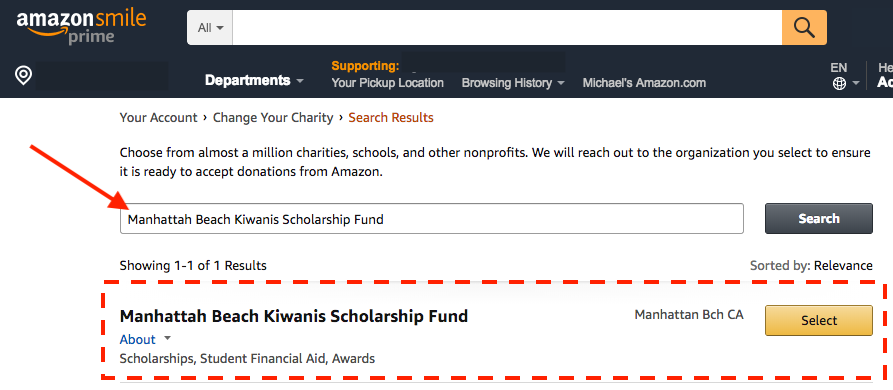Open the Manhattah Beach Kiwanis Scholarship Fund result
This screenshot has width=893, height=390.
pyautogui.click(x=294, y=316)
